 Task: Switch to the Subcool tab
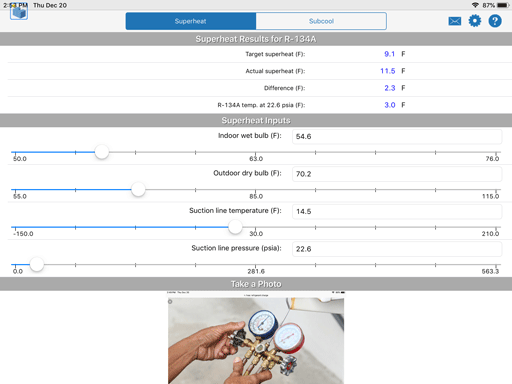pyautogui.click(x=321, y=21)
